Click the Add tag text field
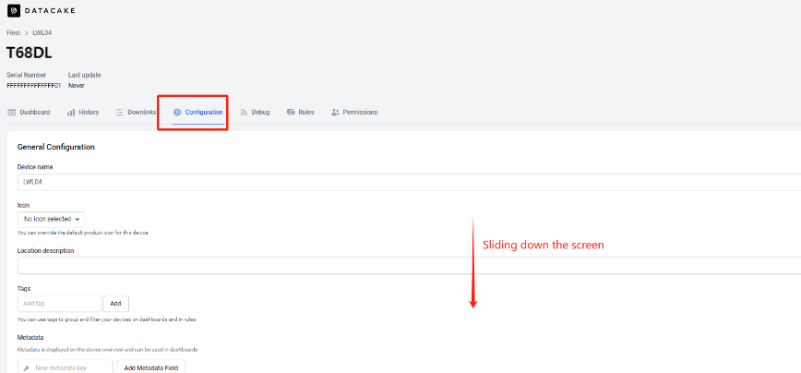 tap(59, 304)
